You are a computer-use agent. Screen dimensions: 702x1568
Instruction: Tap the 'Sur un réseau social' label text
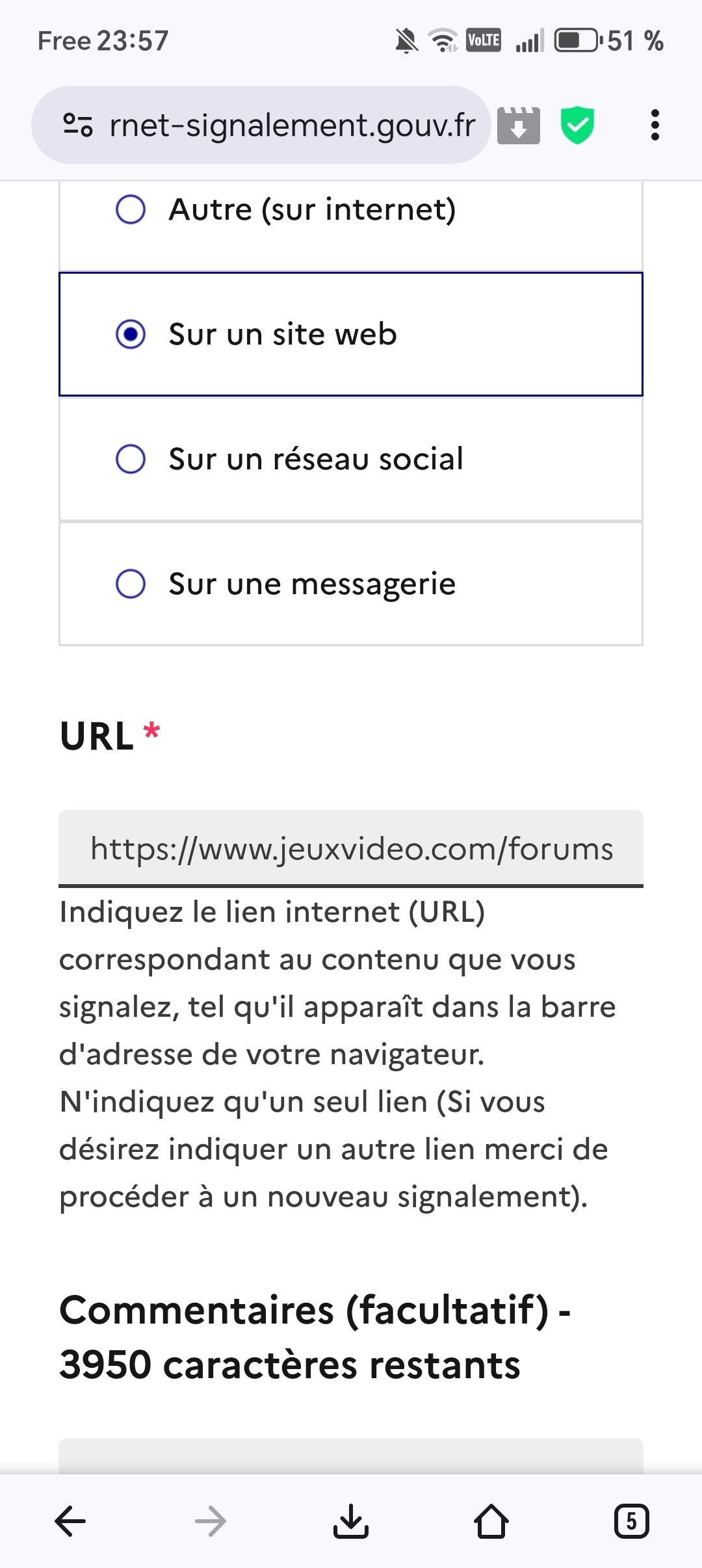click(316, 459)
